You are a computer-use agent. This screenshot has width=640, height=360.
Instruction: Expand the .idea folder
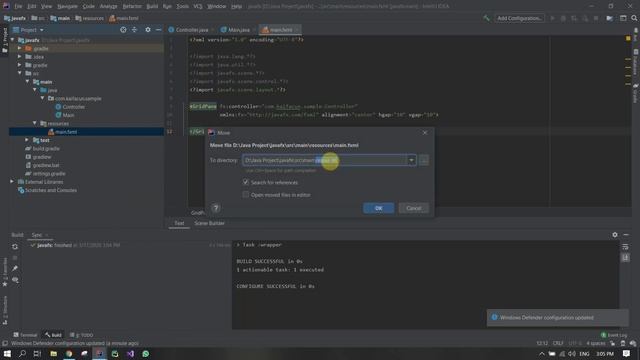click(x=20, y=57)
